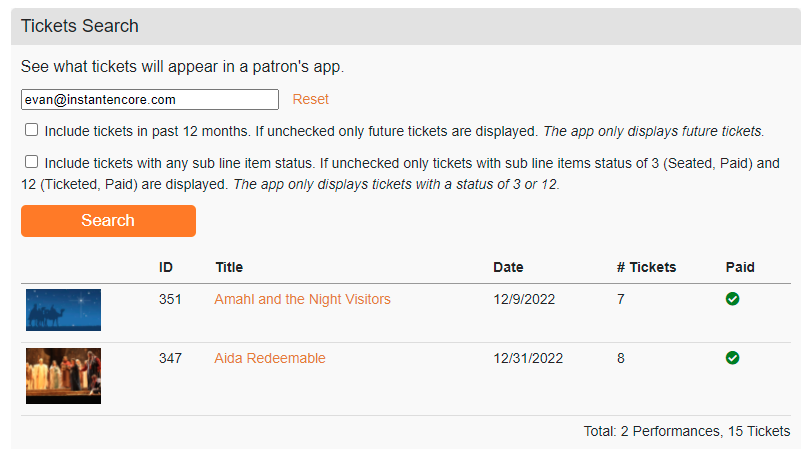Enable the include past 12 months checkbox
The height and width of the screenshot is (449, 806).
coord(31,130)
